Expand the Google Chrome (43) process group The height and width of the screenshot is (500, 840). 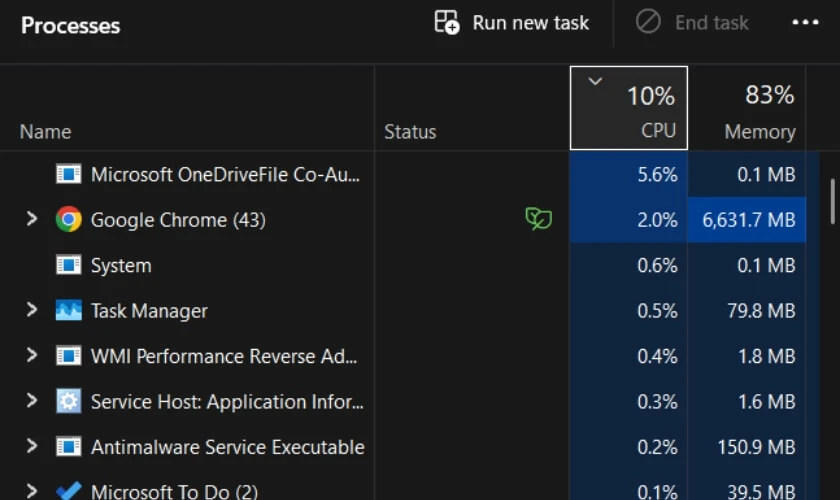tap(32, 219)
